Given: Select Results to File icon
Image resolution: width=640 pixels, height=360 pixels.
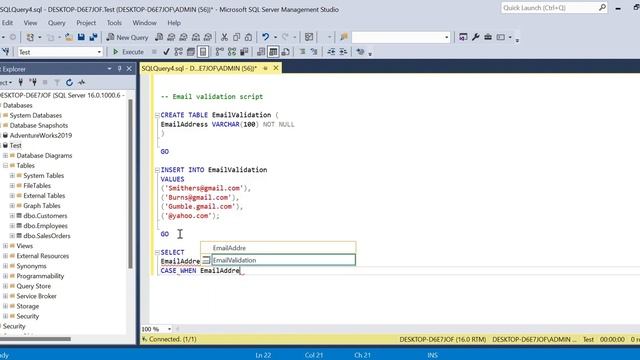Looking at the screenshot, I should click(x=285, y=52).
